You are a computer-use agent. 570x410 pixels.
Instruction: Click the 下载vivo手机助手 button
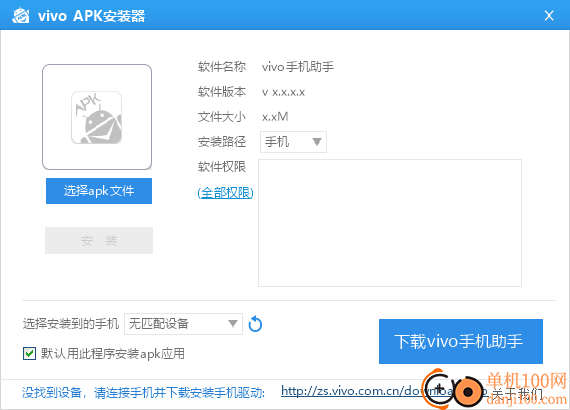(x=461, y=341)
